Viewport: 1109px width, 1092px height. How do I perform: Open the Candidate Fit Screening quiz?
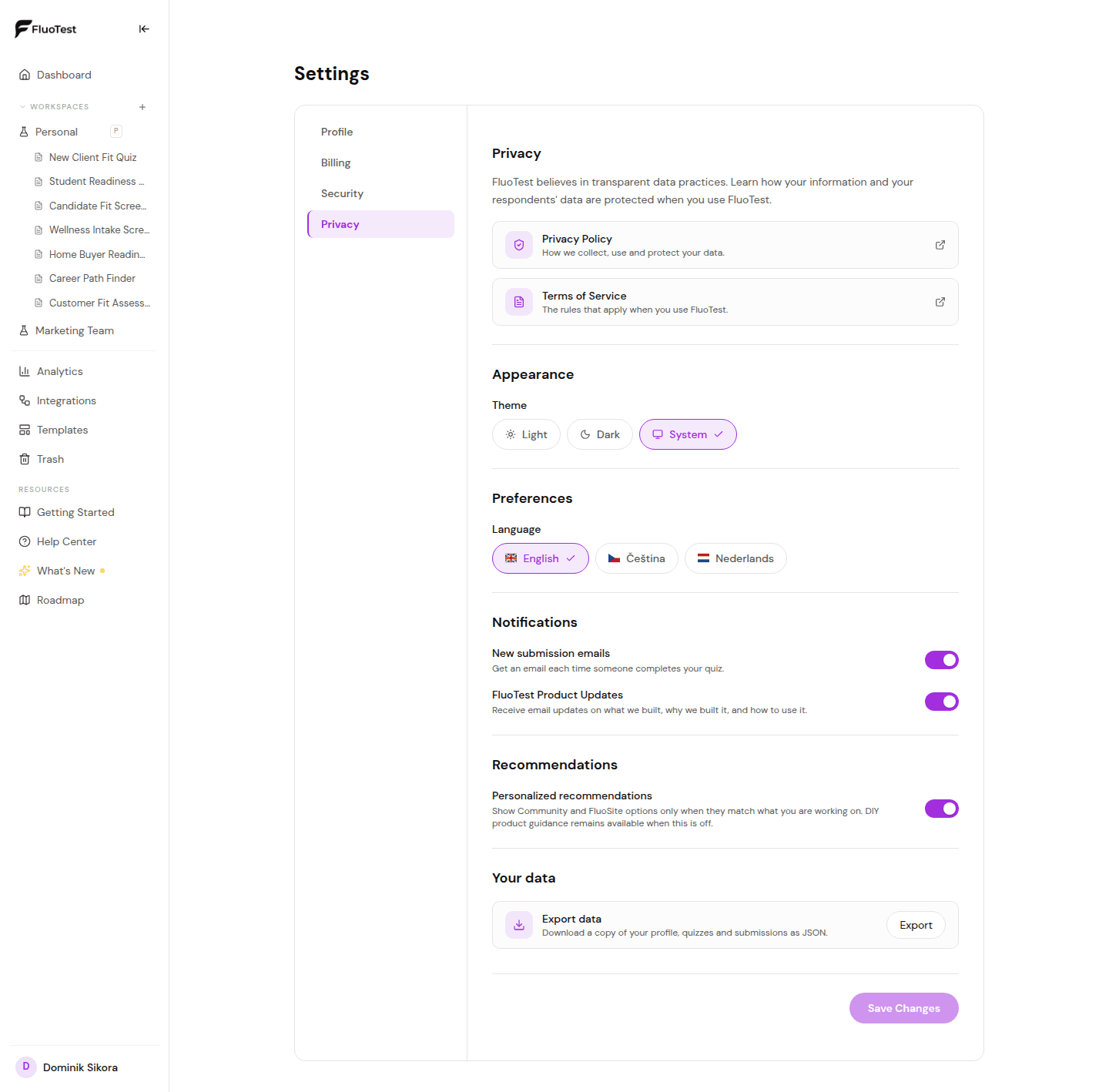(92, 206)
